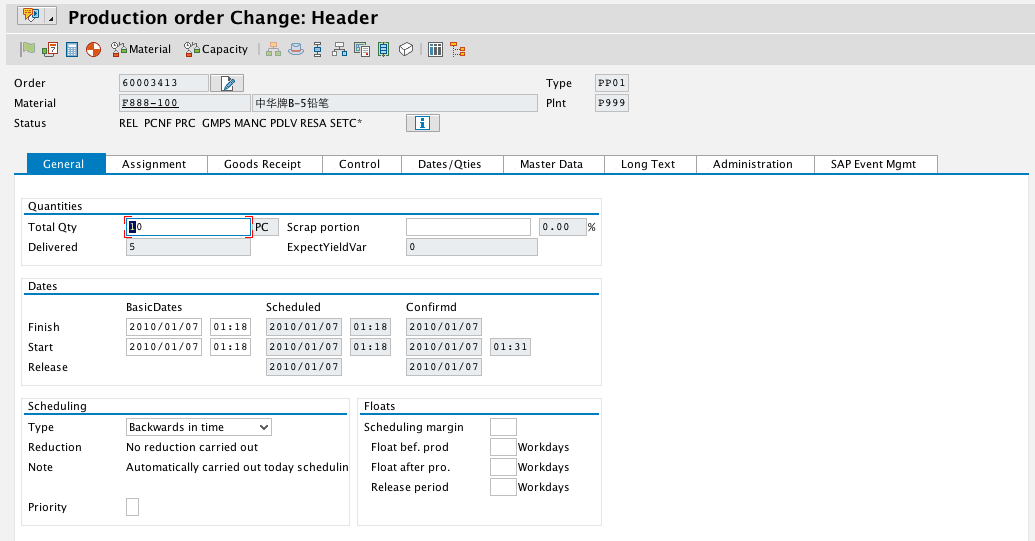Click the Confirmd finish date field
Screen dimensions: 1035x541
[x=444, y=327]
